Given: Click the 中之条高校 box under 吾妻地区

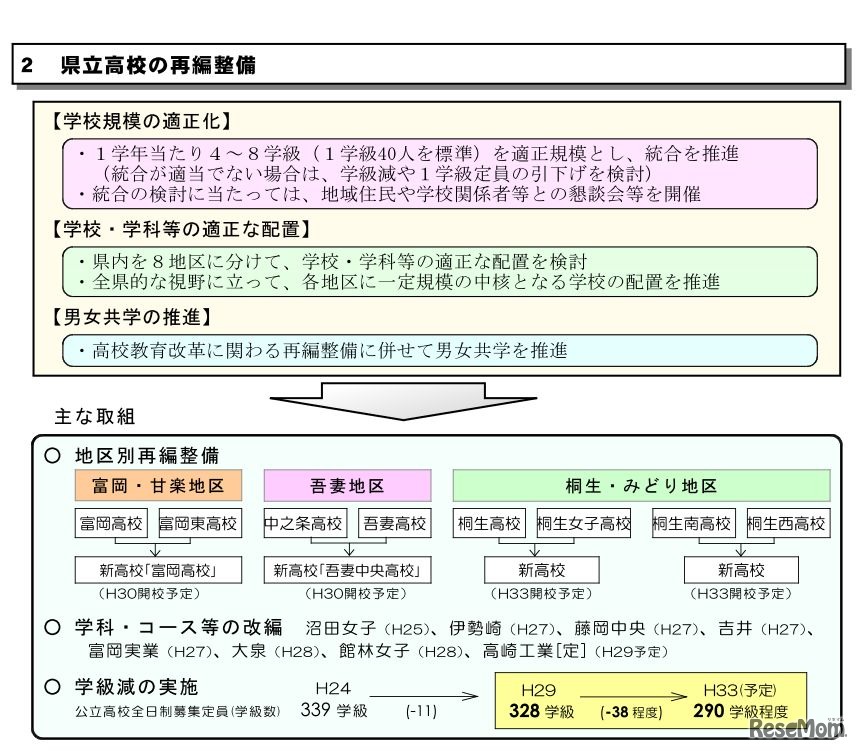Looking at the screenshot, I should click(x=304, y=522).
